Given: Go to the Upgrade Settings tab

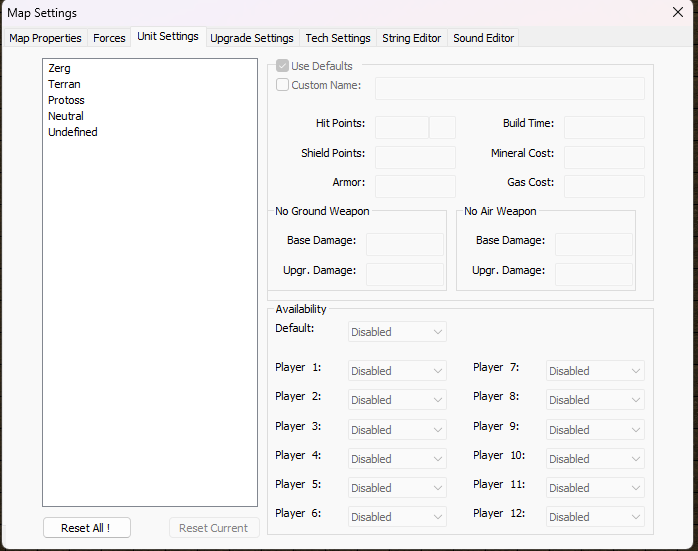Looking at the screenshot, I should coord(252,38).
